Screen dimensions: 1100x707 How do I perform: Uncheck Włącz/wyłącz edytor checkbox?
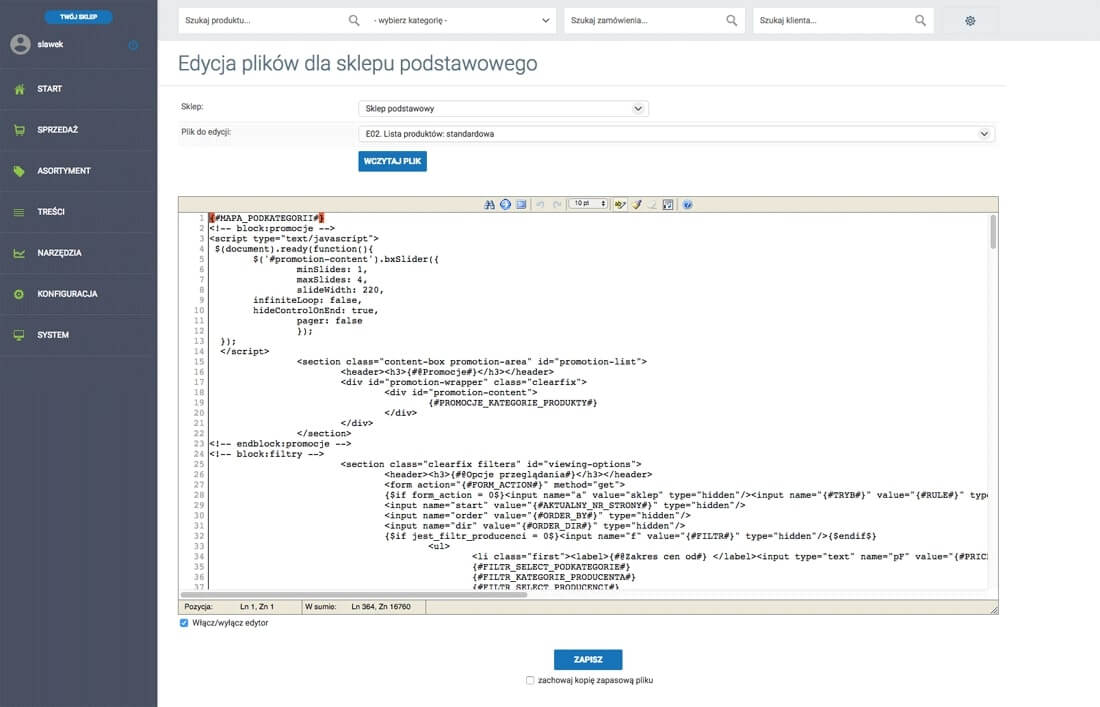[x=184, y=623]
